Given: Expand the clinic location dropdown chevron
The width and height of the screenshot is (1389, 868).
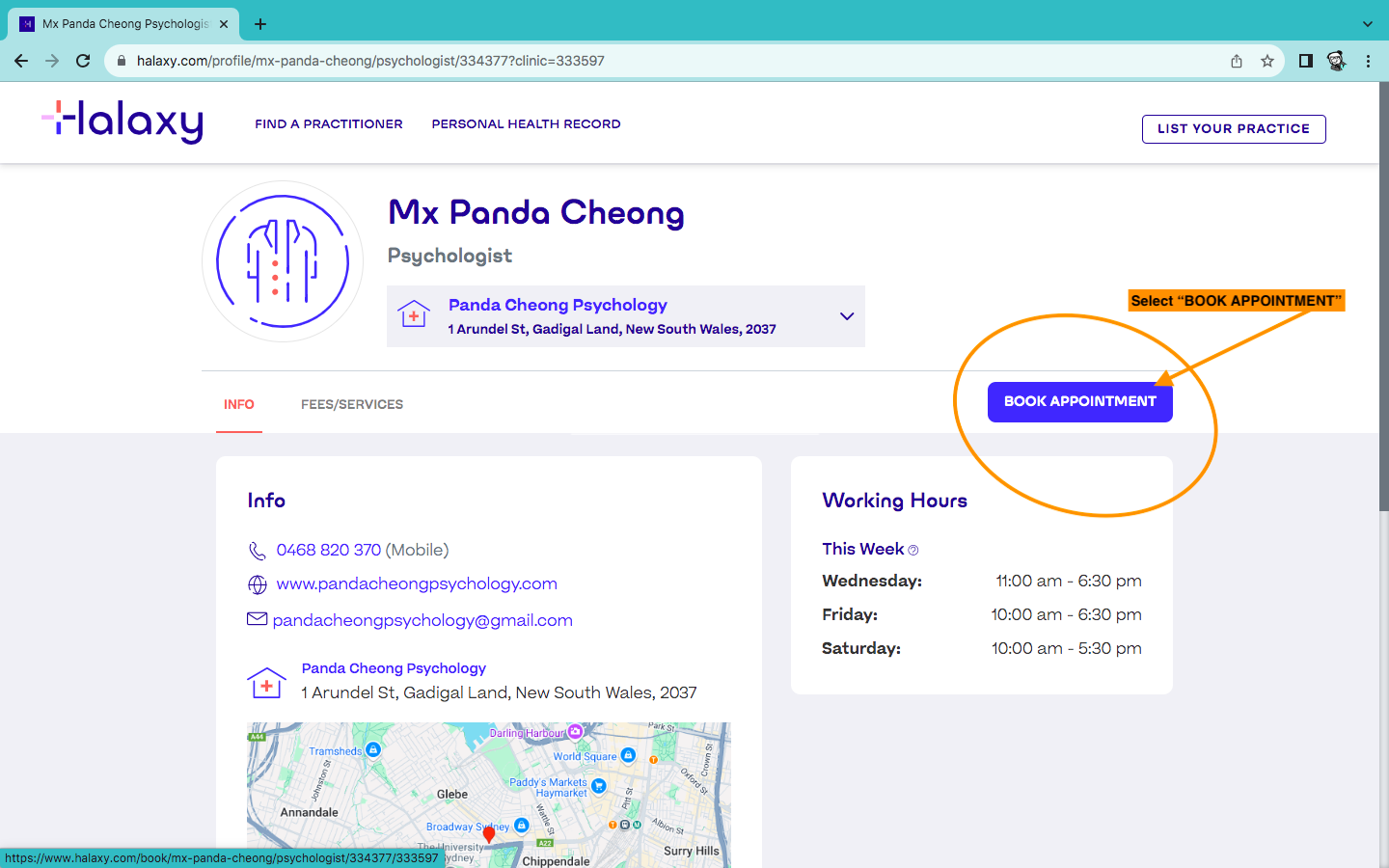Looking at the screenshot, I should click(847, 316).
